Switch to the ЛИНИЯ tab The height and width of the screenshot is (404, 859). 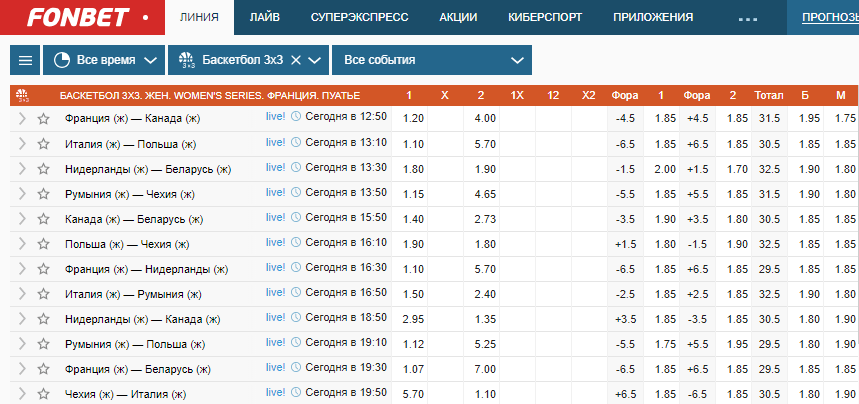click(x=199, y=18)
